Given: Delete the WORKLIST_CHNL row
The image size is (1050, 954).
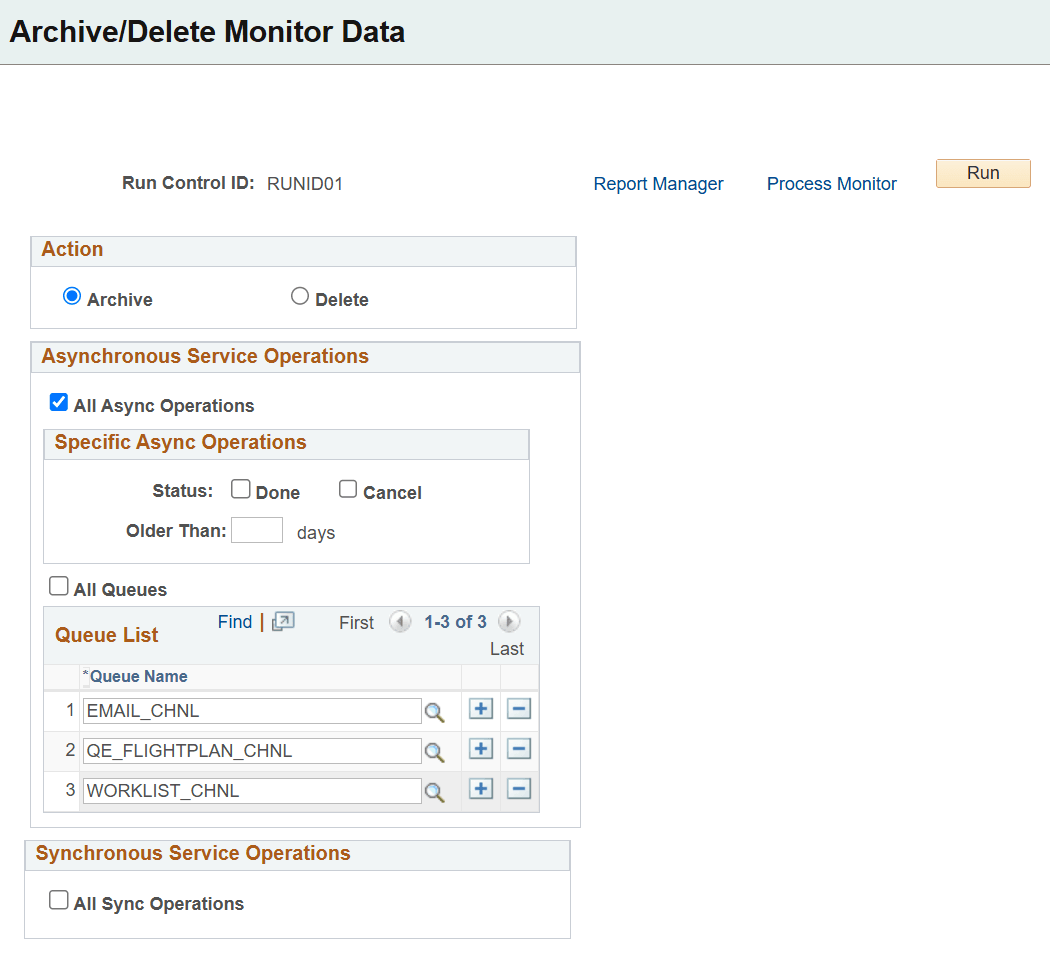Looking at the screenshot, I should coord(518,789).
